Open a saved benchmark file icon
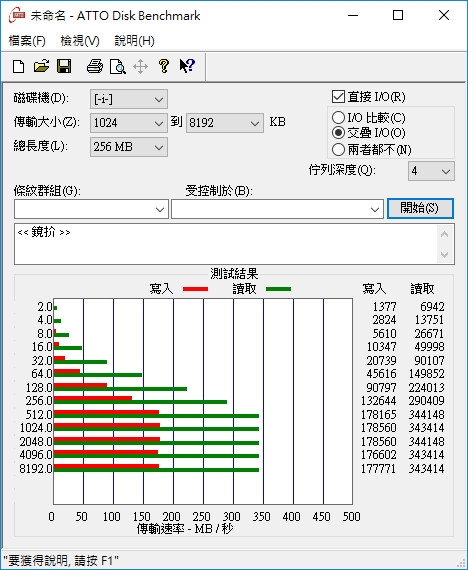Screen dimensions: 468x570 [x=41, y=67]
